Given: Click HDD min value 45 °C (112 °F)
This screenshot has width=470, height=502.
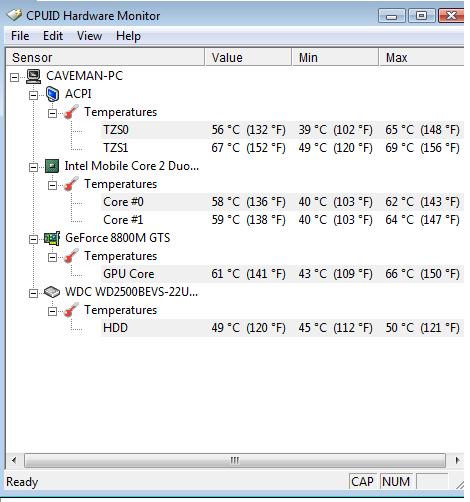Looking at the screenshot, I should coord(335,328).
